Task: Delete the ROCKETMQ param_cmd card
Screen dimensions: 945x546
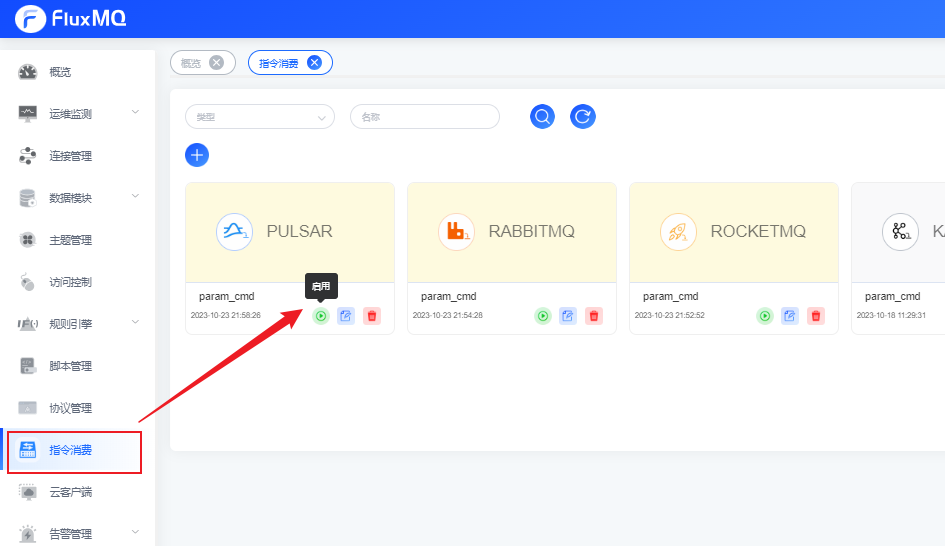Action: coord(815,316)
